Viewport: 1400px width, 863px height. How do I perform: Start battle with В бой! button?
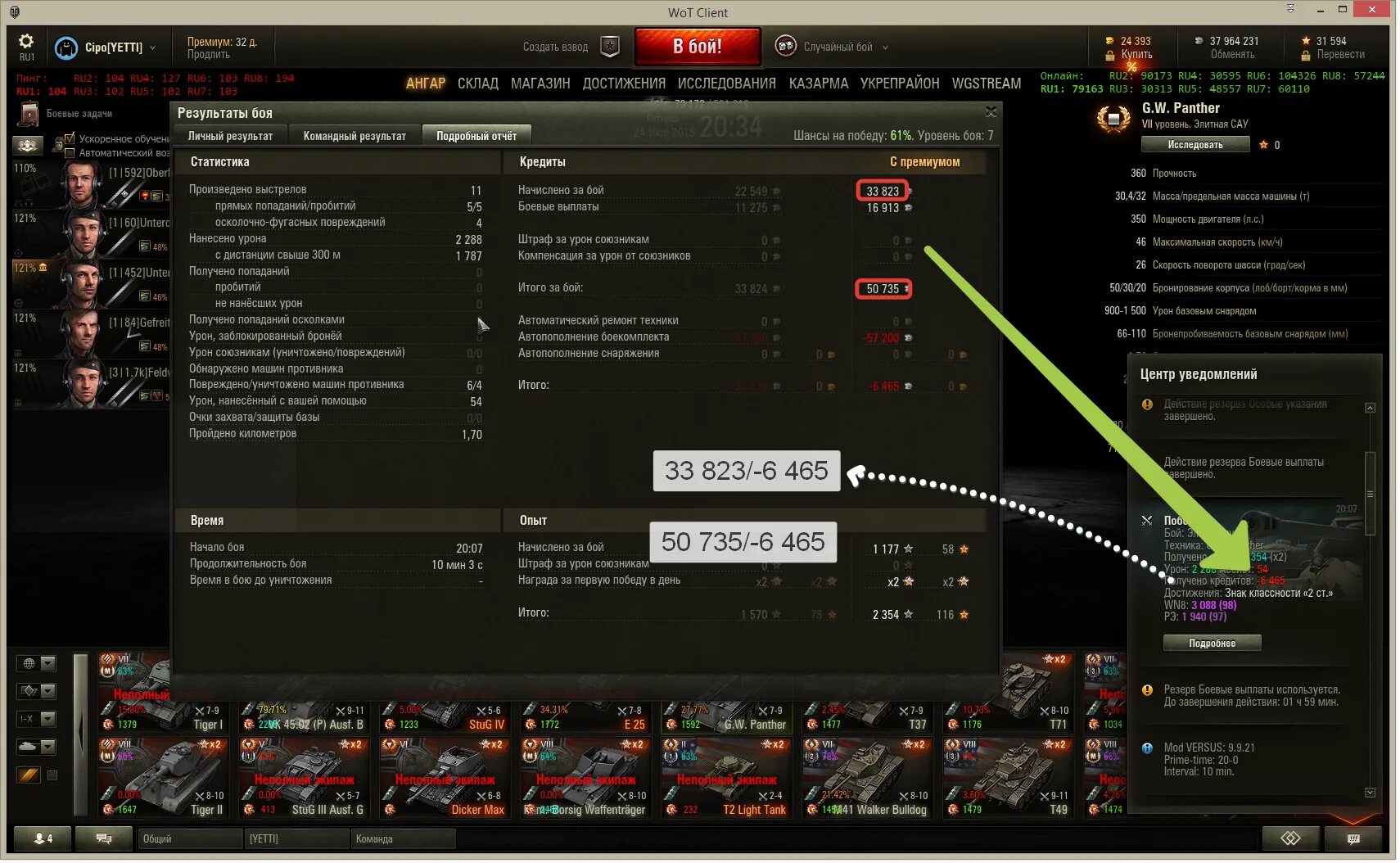point(698,47)
